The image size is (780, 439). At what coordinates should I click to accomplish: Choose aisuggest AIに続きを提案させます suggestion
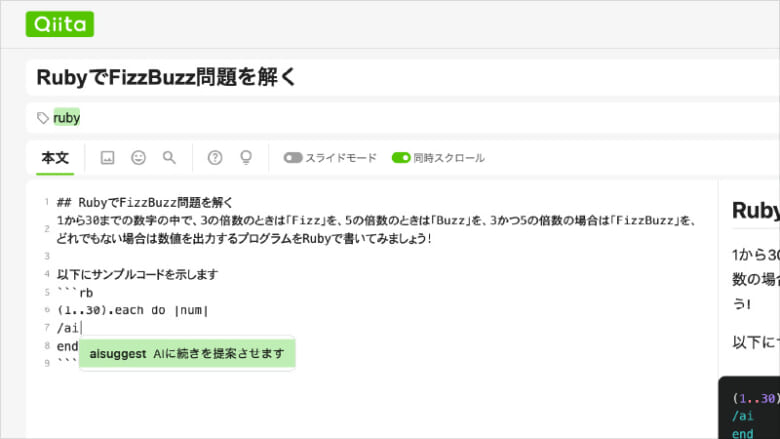click(187, 353)
